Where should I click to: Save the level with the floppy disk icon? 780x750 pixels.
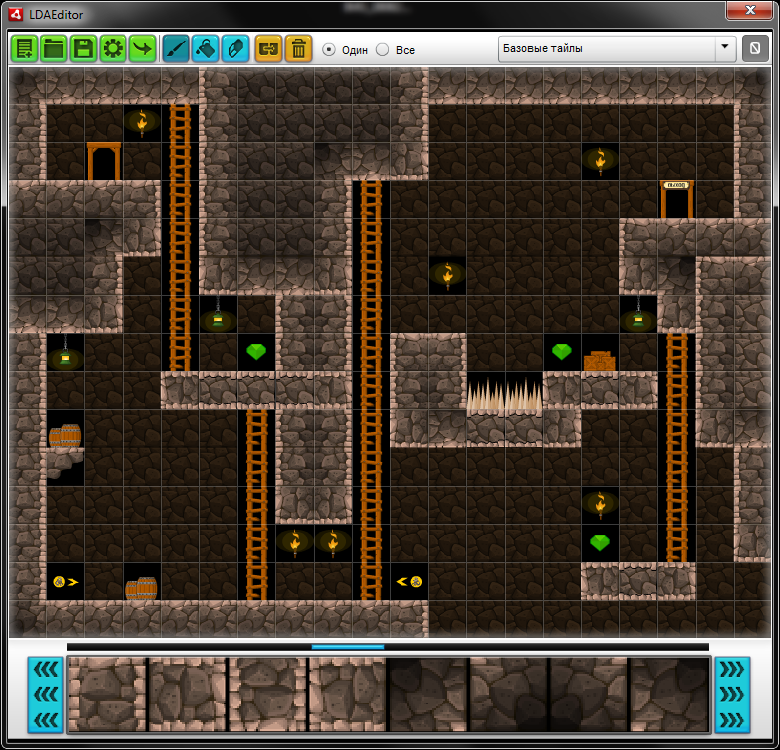coord(84,48)
